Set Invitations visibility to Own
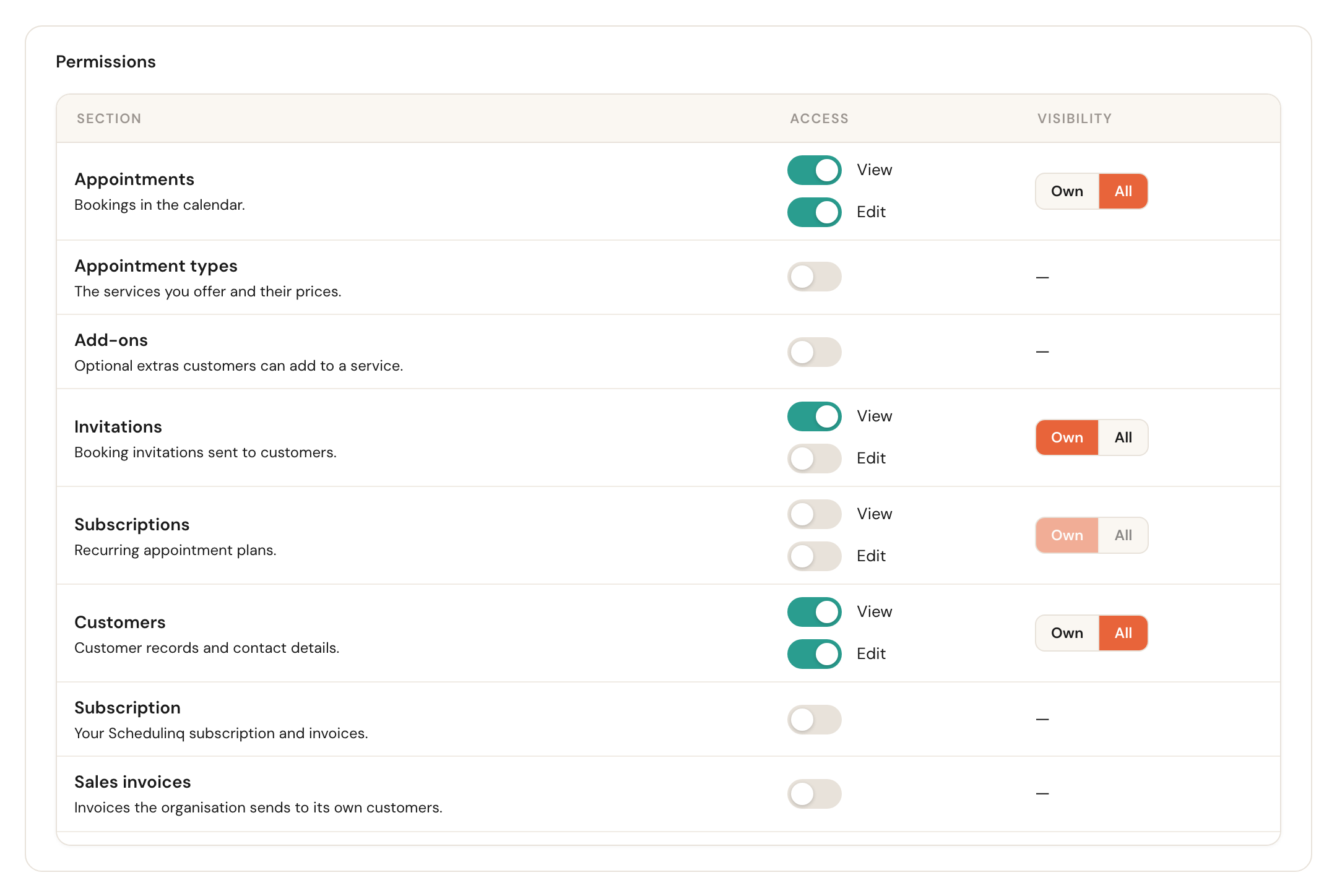 pos(1067,437)
